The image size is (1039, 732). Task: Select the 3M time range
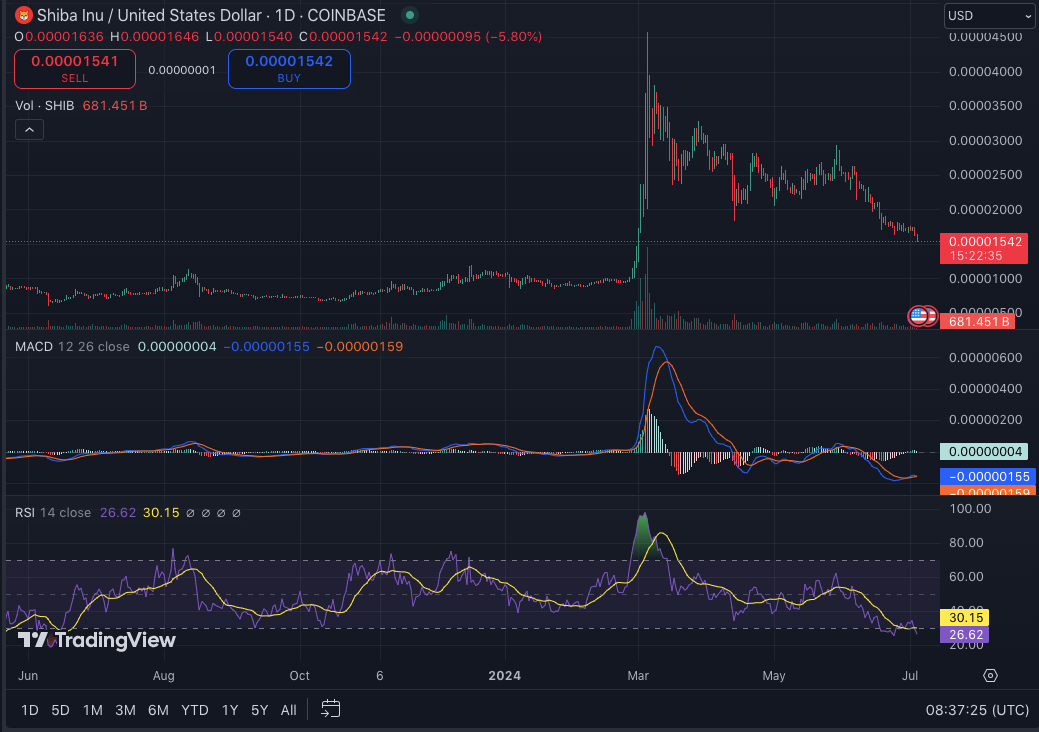(125, 710)
